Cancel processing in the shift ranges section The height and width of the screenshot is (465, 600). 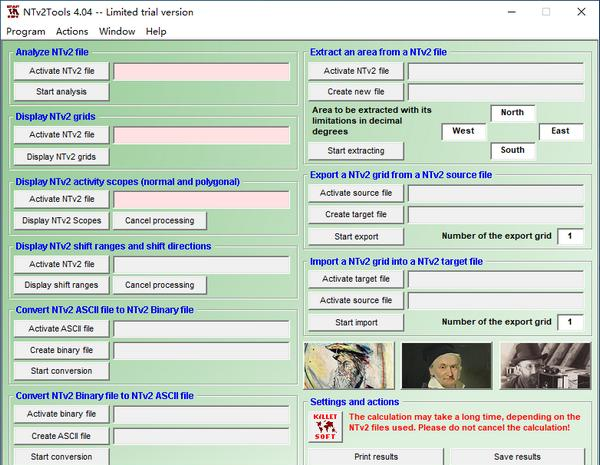pos(160,285)
